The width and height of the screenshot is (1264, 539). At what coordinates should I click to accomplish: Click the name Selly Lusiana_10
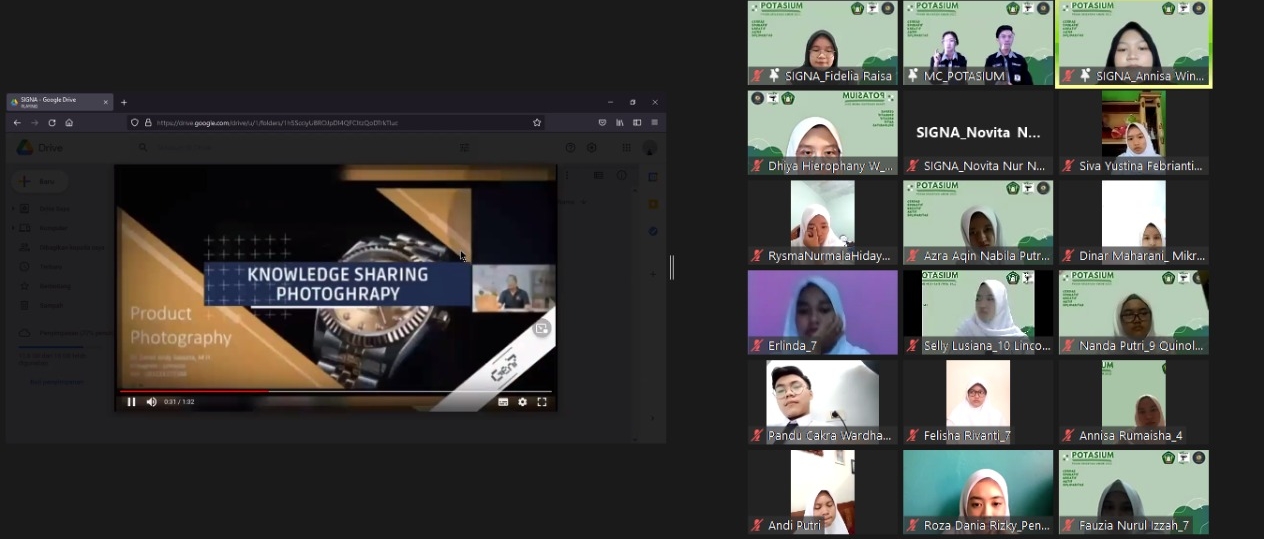[986, 346]
